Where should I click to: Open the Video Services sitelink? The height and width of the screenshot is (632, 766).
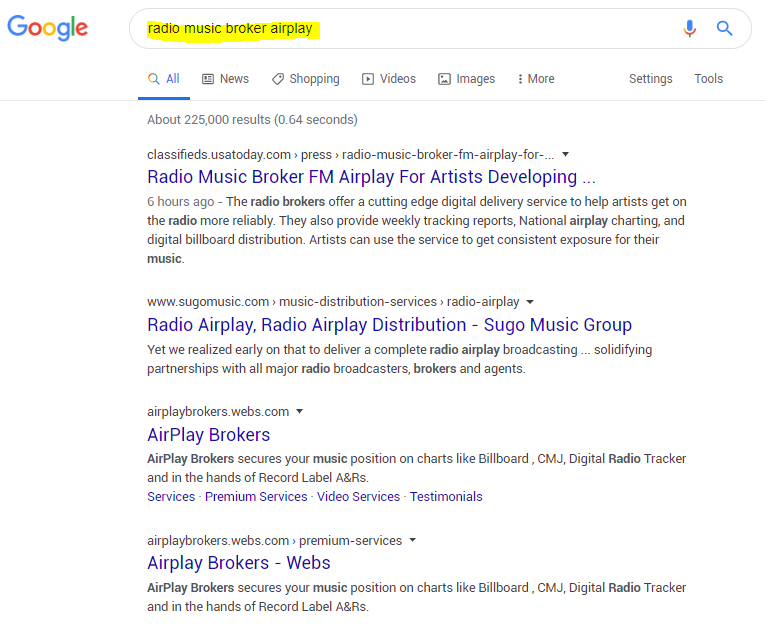pyautogui.click(x=358, y=497)
